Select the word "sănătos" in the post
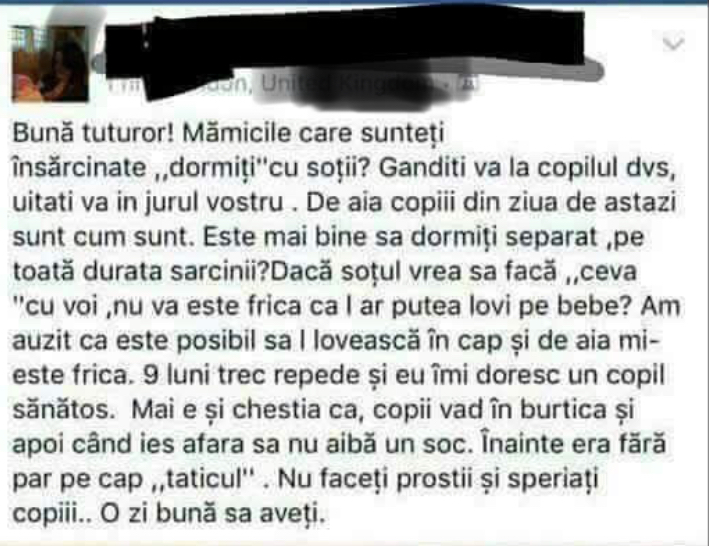The height and width of the screenshot is (546, 709). [x=60, y=410]
